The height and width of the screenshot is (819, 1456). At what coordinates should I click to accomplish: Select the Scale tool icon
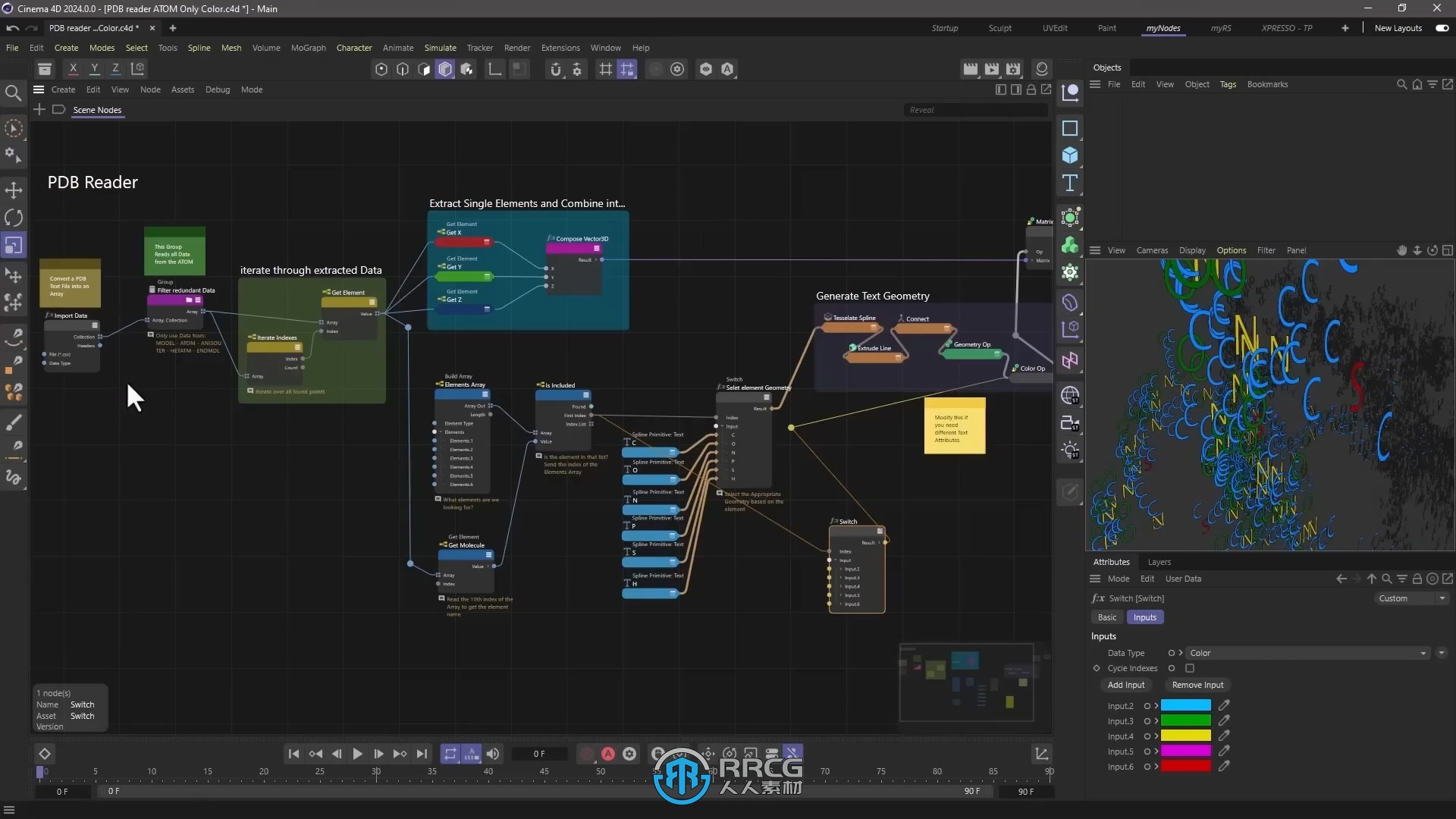(x=14, y=246)
